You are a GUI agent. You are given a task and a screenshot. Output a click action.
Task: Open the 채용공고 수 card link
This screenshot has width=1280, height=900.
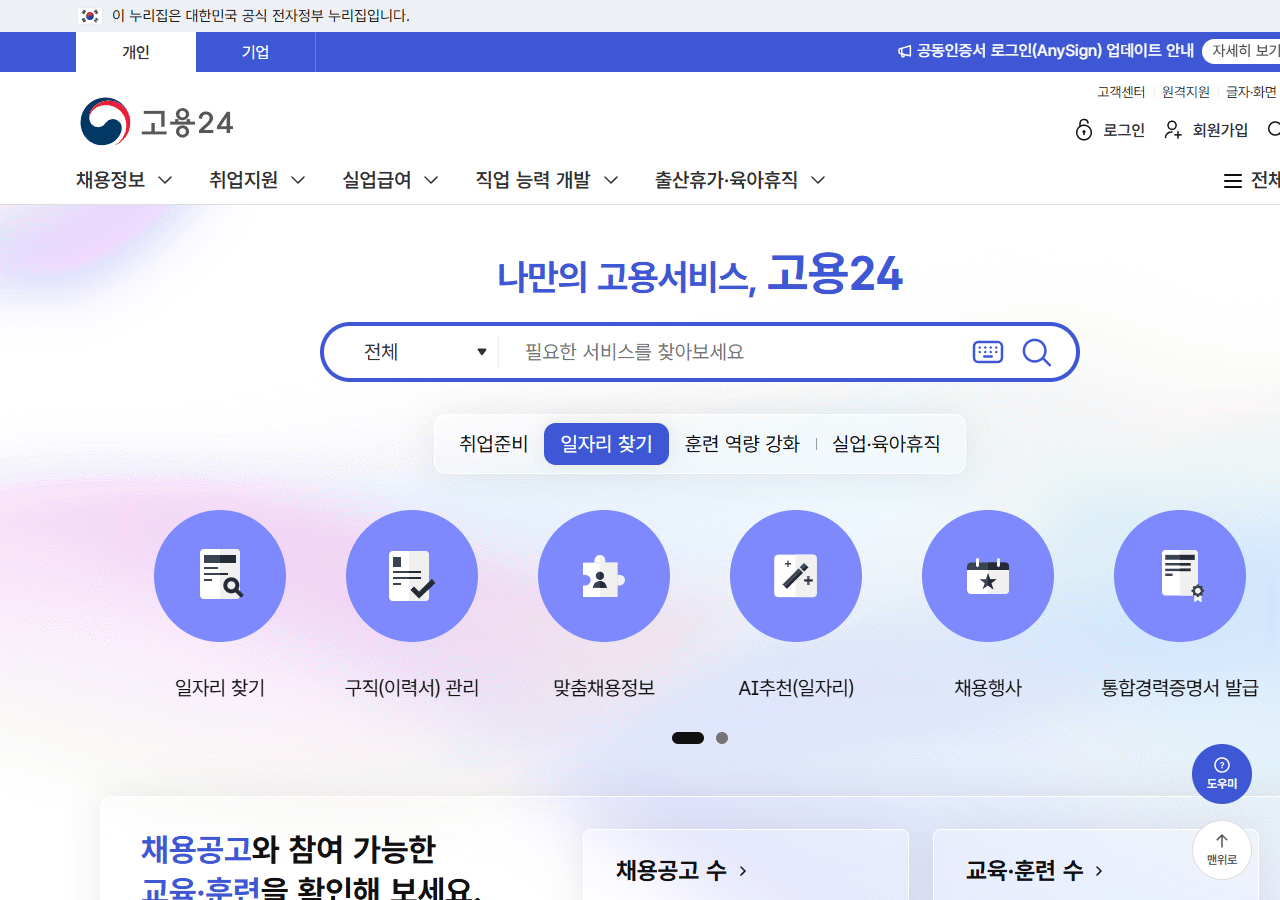pyautogui.click(x=682, y=871)
